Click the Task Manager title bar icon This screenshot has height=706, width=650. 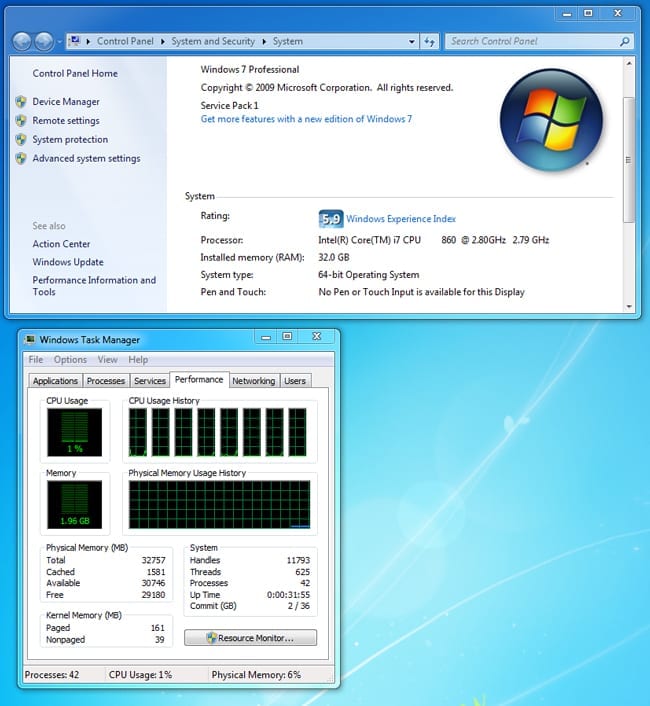pos(30,340)
